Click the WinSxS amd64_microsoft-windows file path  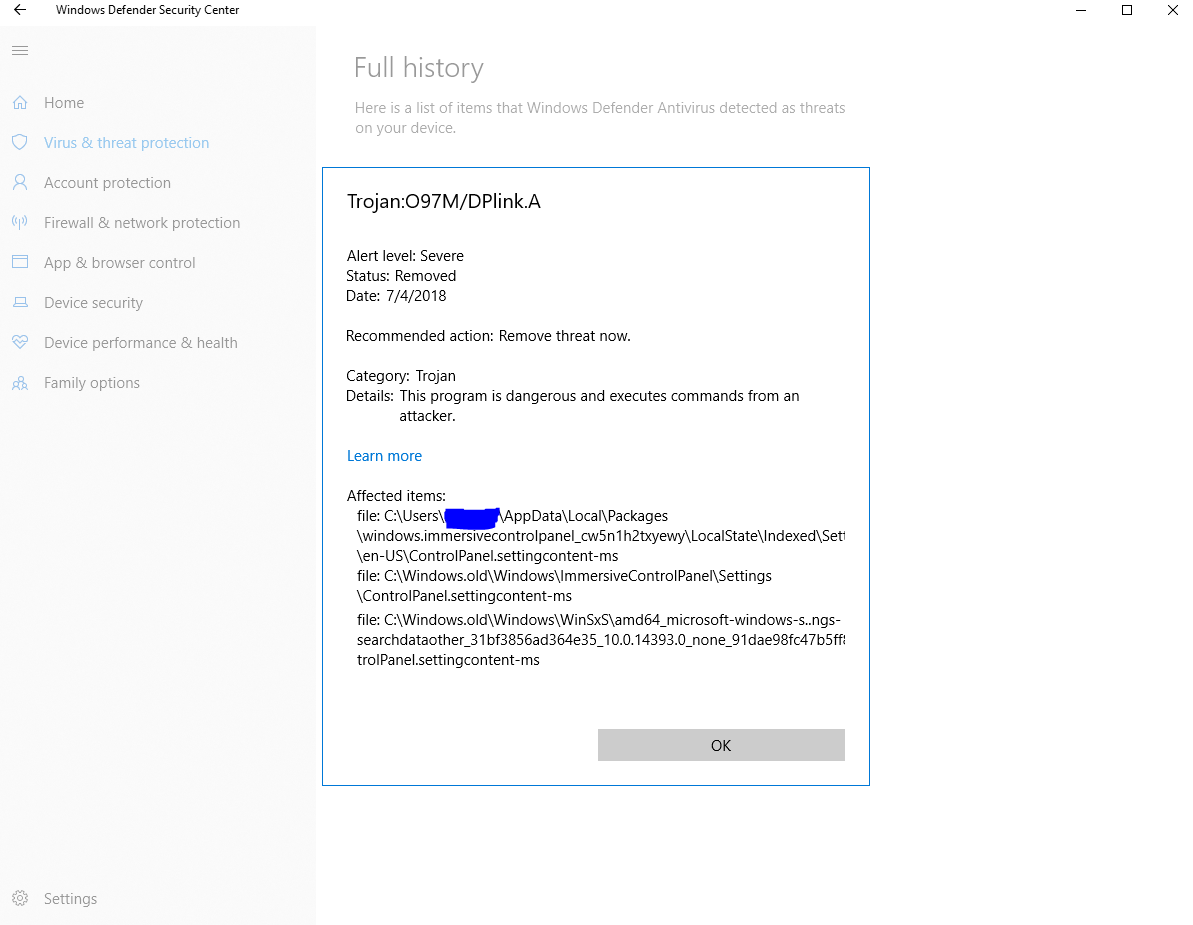[x=600, y=640]
